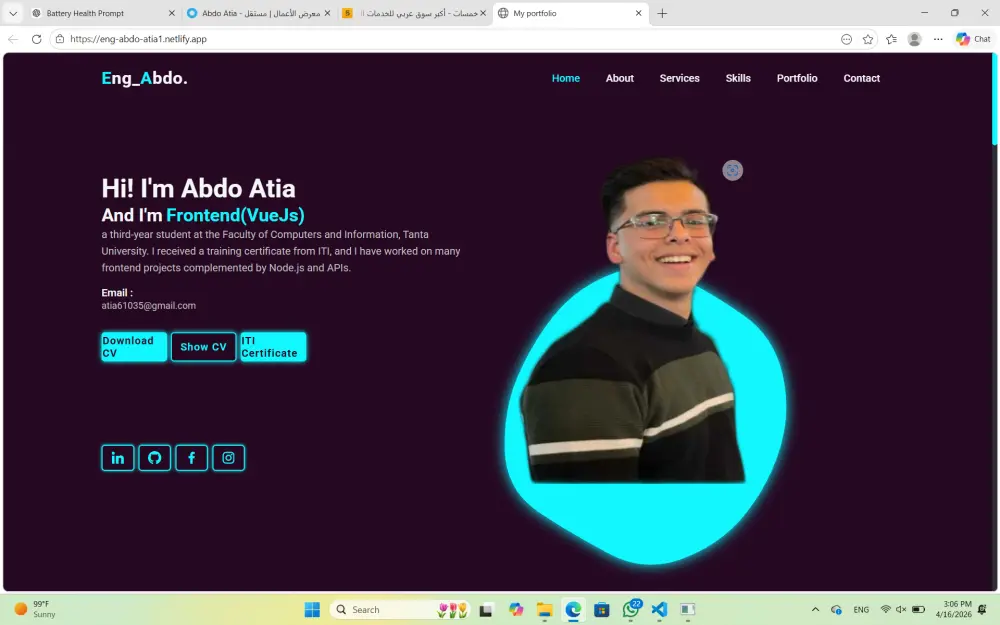Screen dimensions: 1000x625
Task: Open Copilot Chat in the toolbar
Action: (x=973, y=39)
